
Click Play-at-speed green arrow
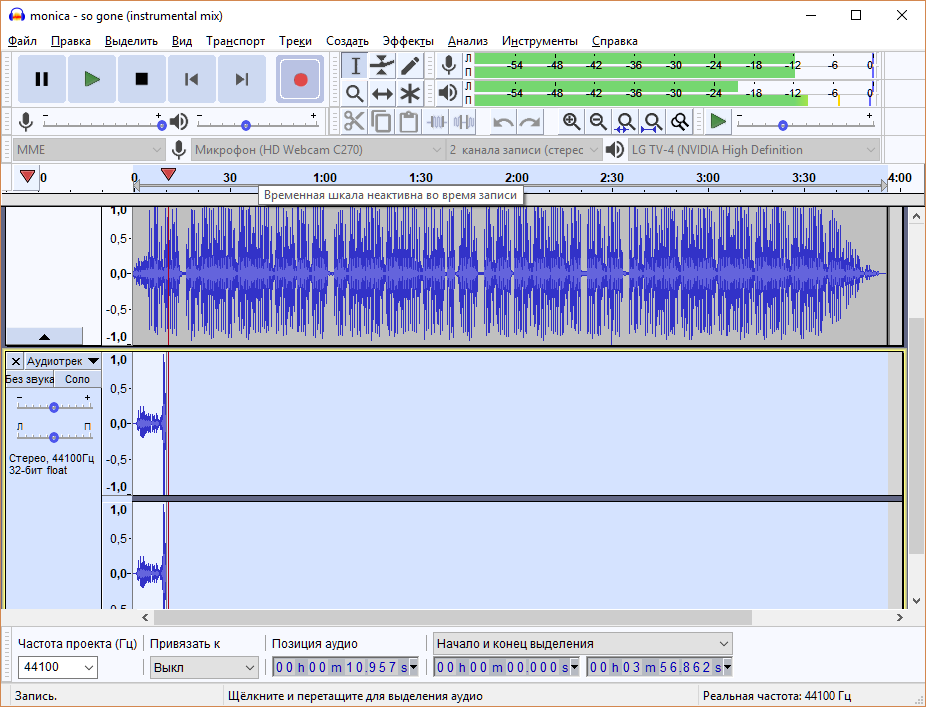coord(718,122)
